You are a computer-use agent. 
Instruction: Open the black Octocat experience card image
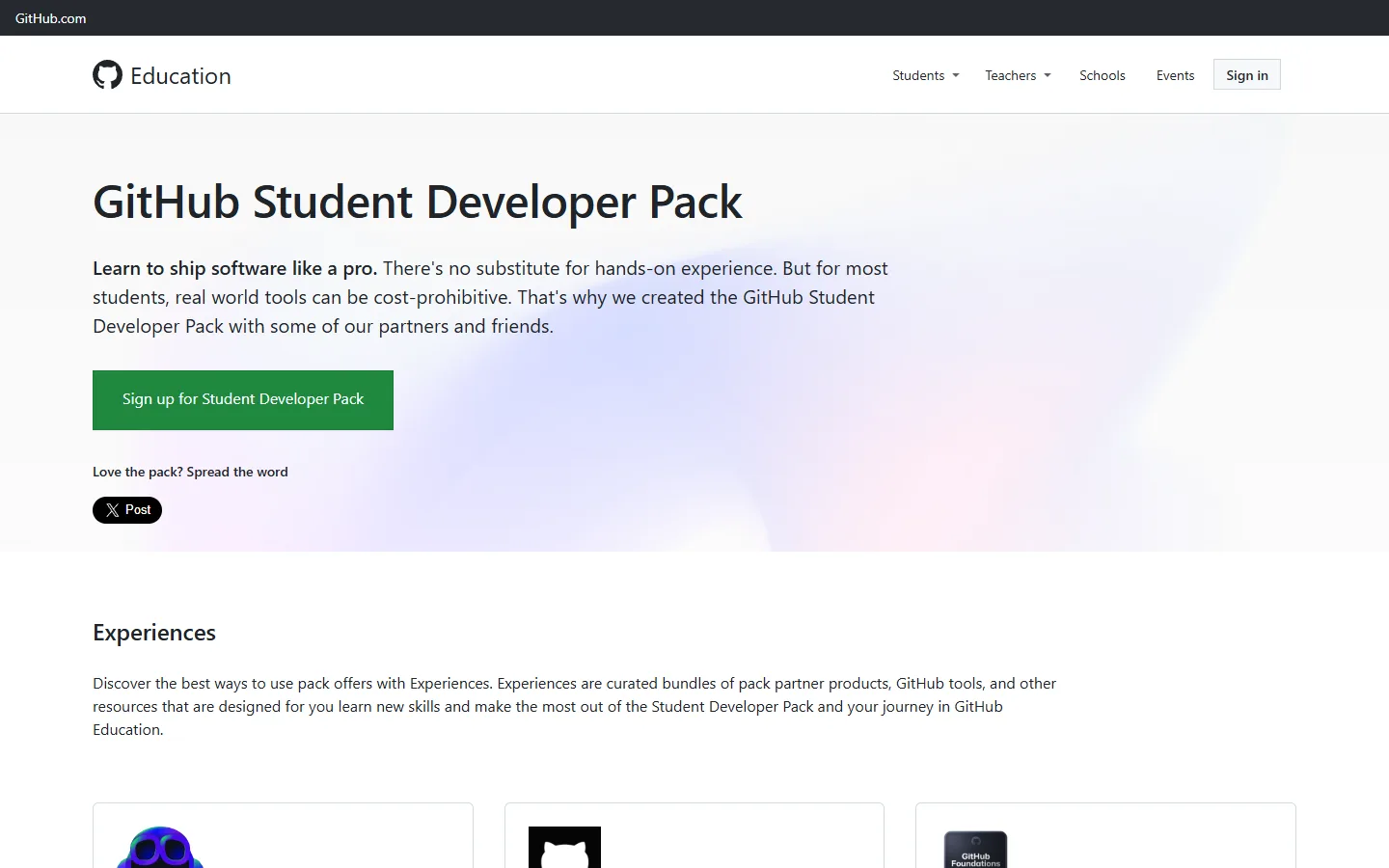click(564, 847)
